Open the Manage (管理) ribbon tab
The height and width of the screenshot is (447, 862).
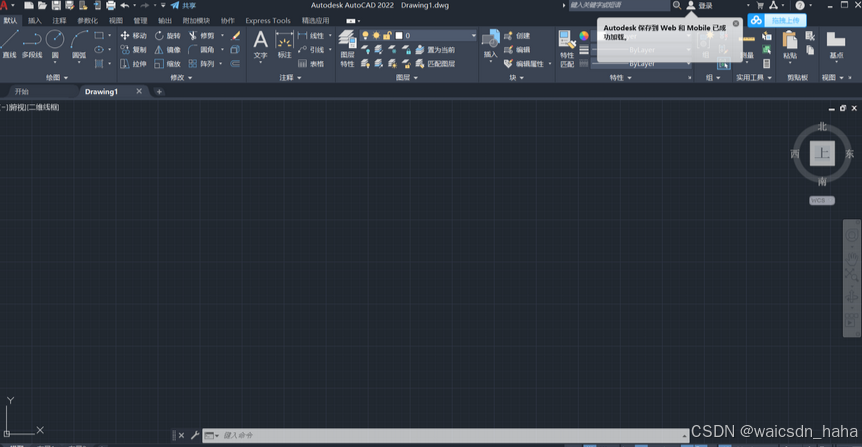pos(140,20)
